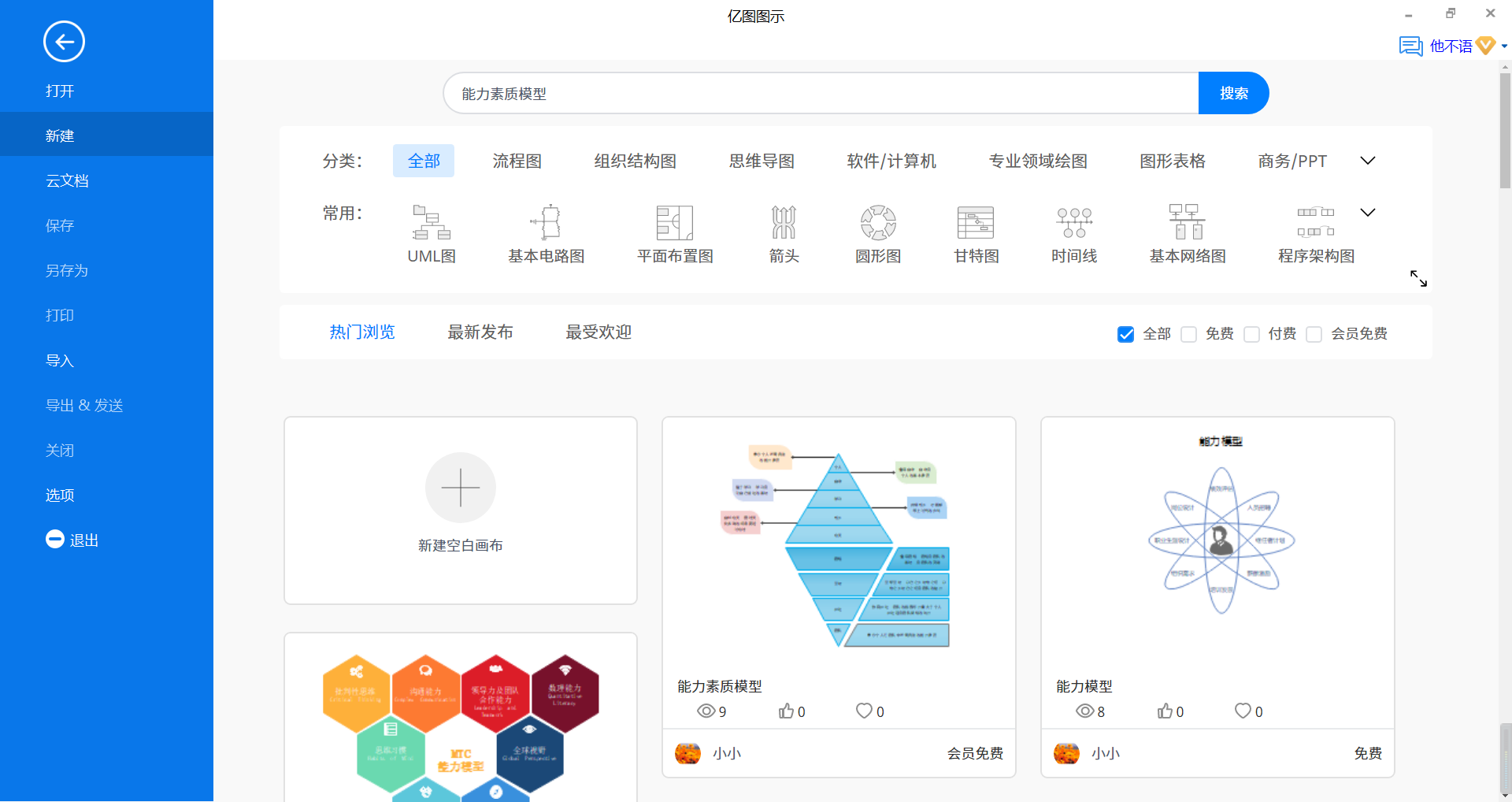Select the 时间线 icon

1073,223
